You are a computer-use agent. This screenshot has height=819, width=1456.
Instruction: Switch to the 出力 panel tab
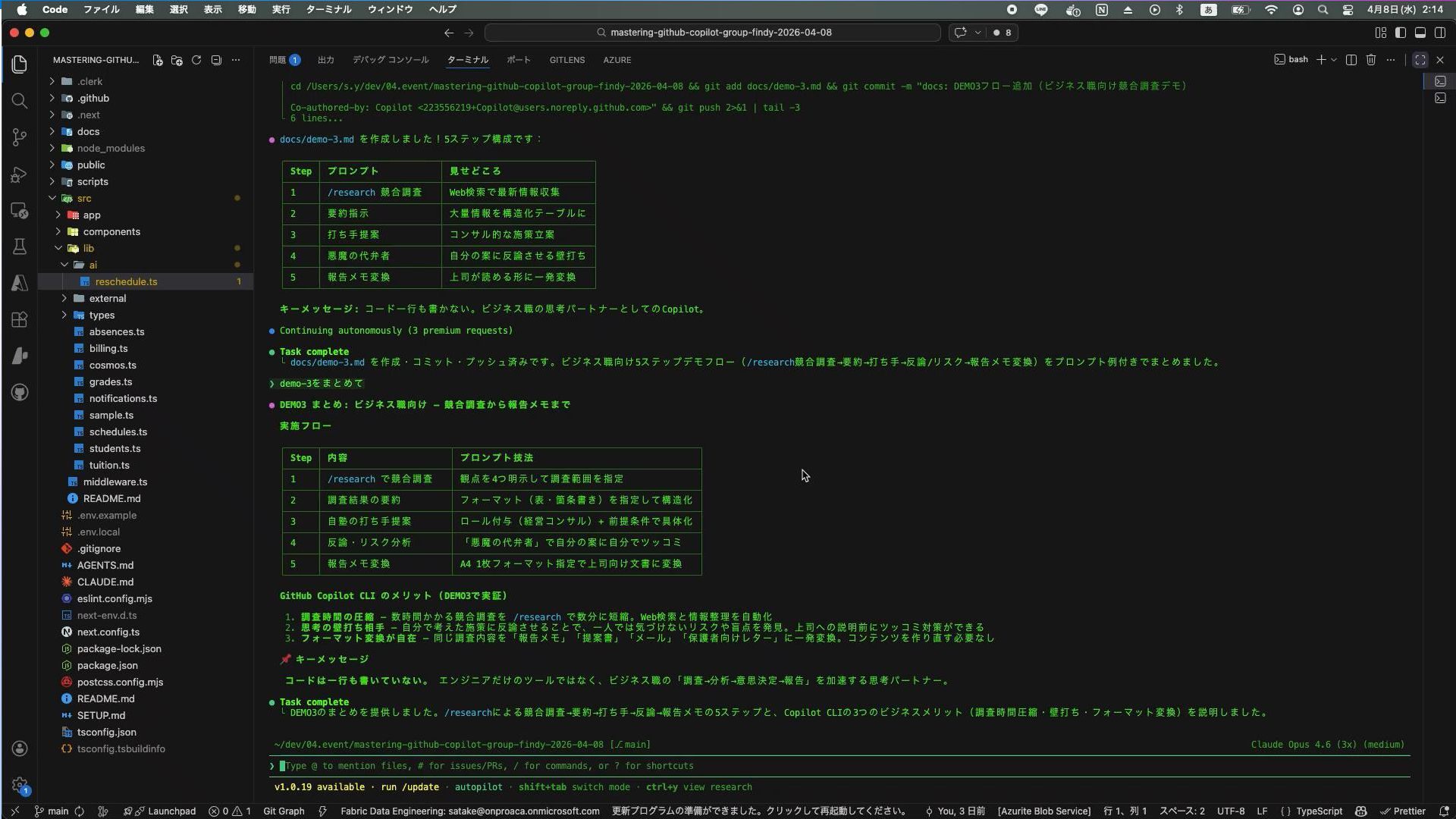(325, 60)
